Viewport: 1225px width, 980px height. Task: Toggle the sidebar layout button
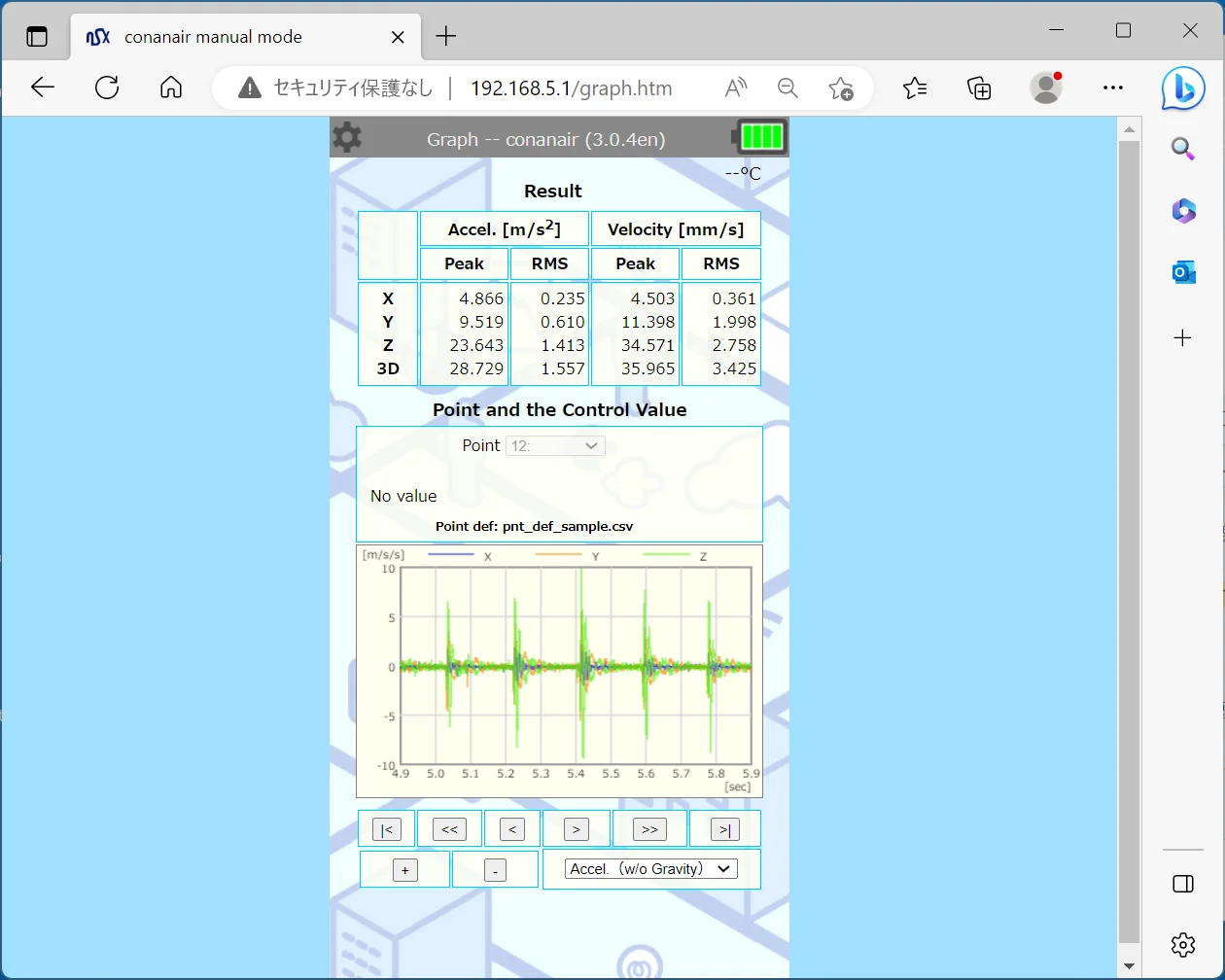(1183, 884)
